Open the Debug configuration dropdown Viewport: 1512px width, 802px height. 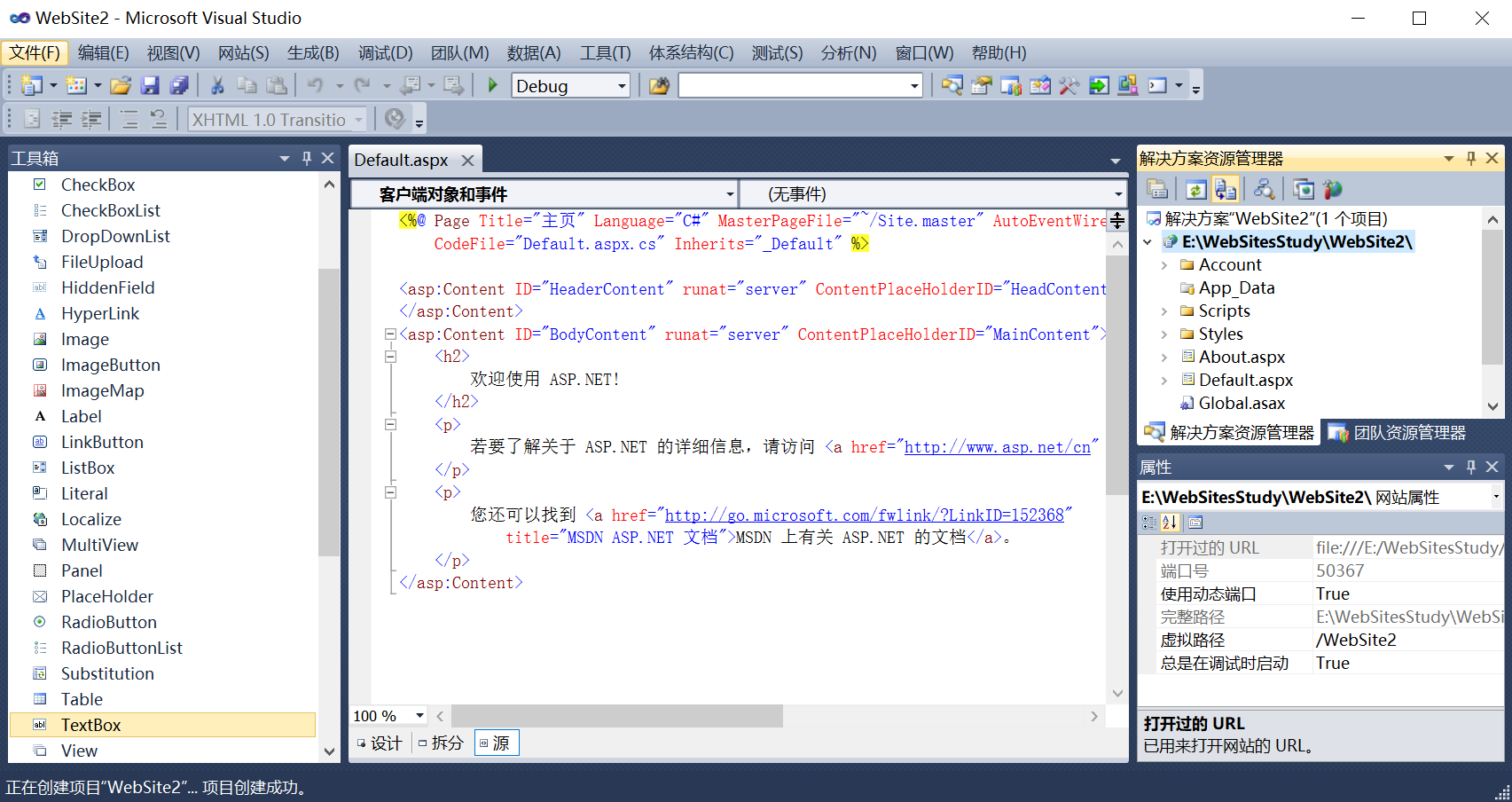(x=570, y=85)
